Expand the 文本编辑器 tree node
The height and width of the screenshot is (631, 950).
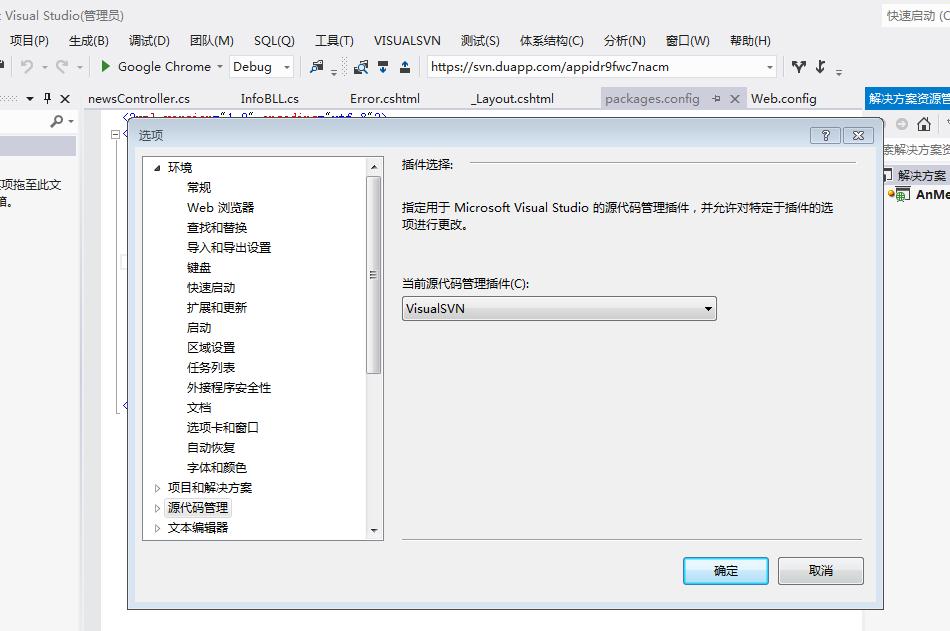pyautogui.click(x=157, y=528)
